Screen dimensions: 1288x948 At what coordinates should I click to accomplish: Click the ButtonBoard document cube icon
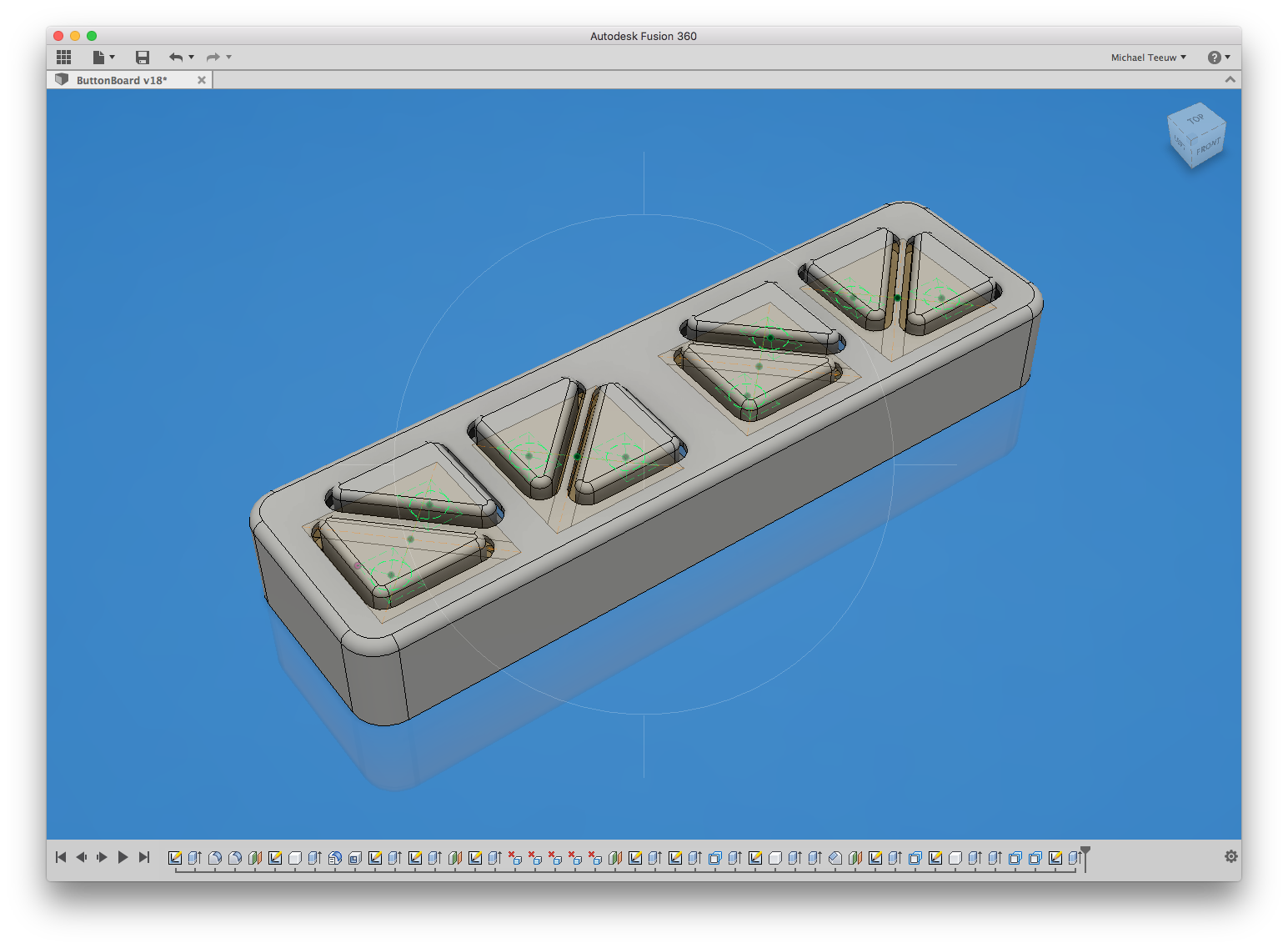[62, 80]
